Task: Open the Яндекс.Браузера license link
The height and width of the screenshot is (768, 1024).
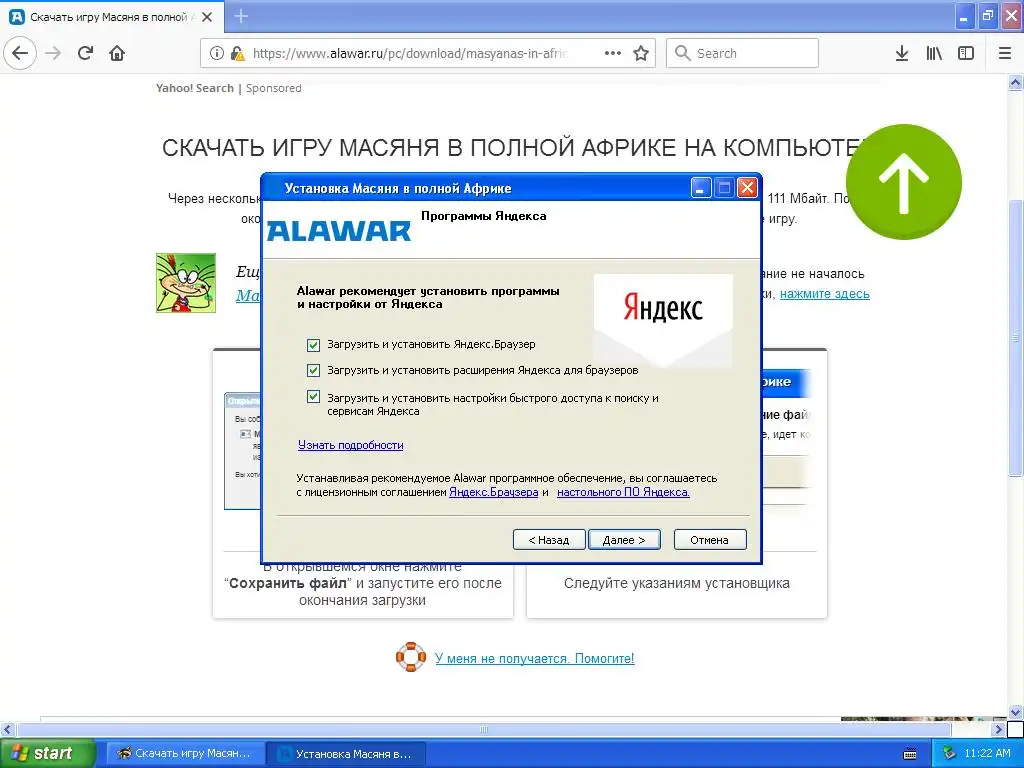Action: tap(494, 492)
